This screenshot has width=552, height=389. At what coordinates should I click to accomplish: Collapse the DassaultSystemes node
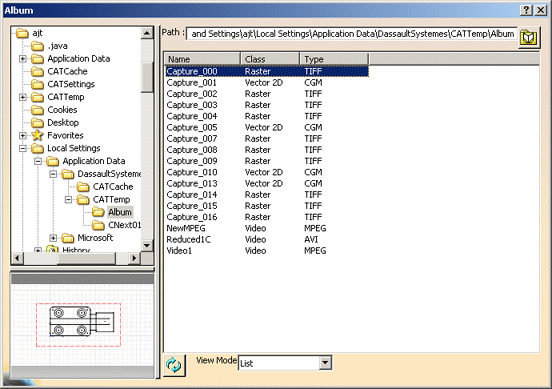(x=53, y=174)
